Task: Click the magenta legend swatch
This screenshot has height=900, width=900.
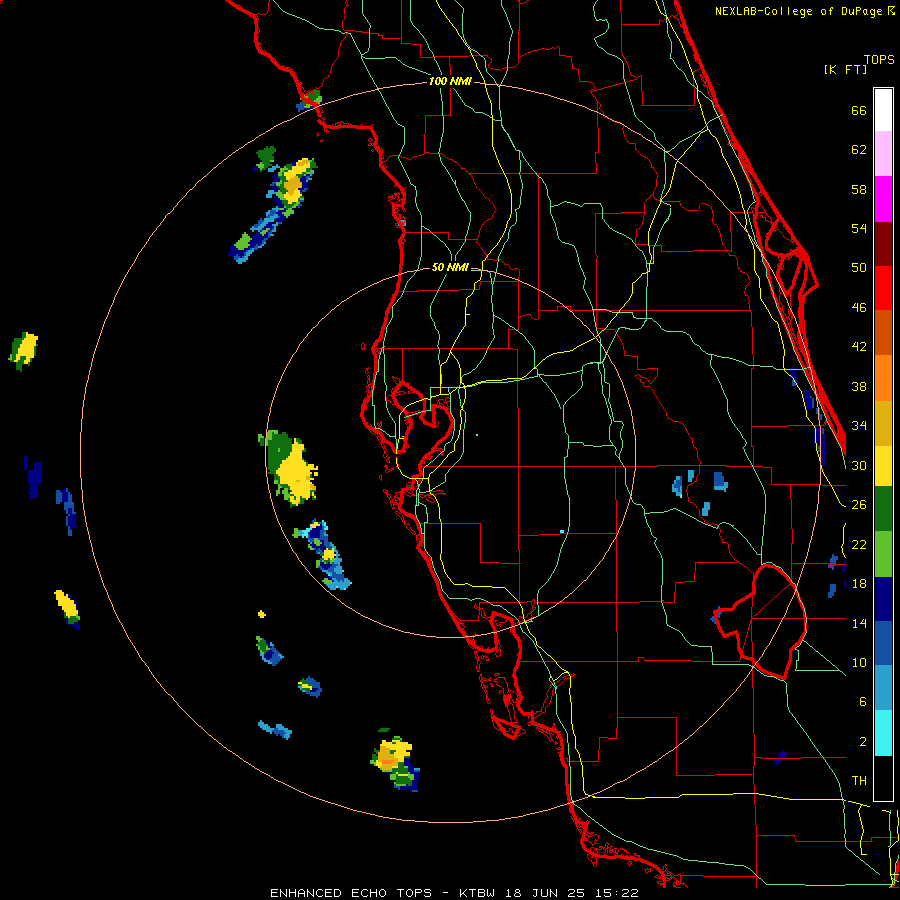Action: (883, 199)
